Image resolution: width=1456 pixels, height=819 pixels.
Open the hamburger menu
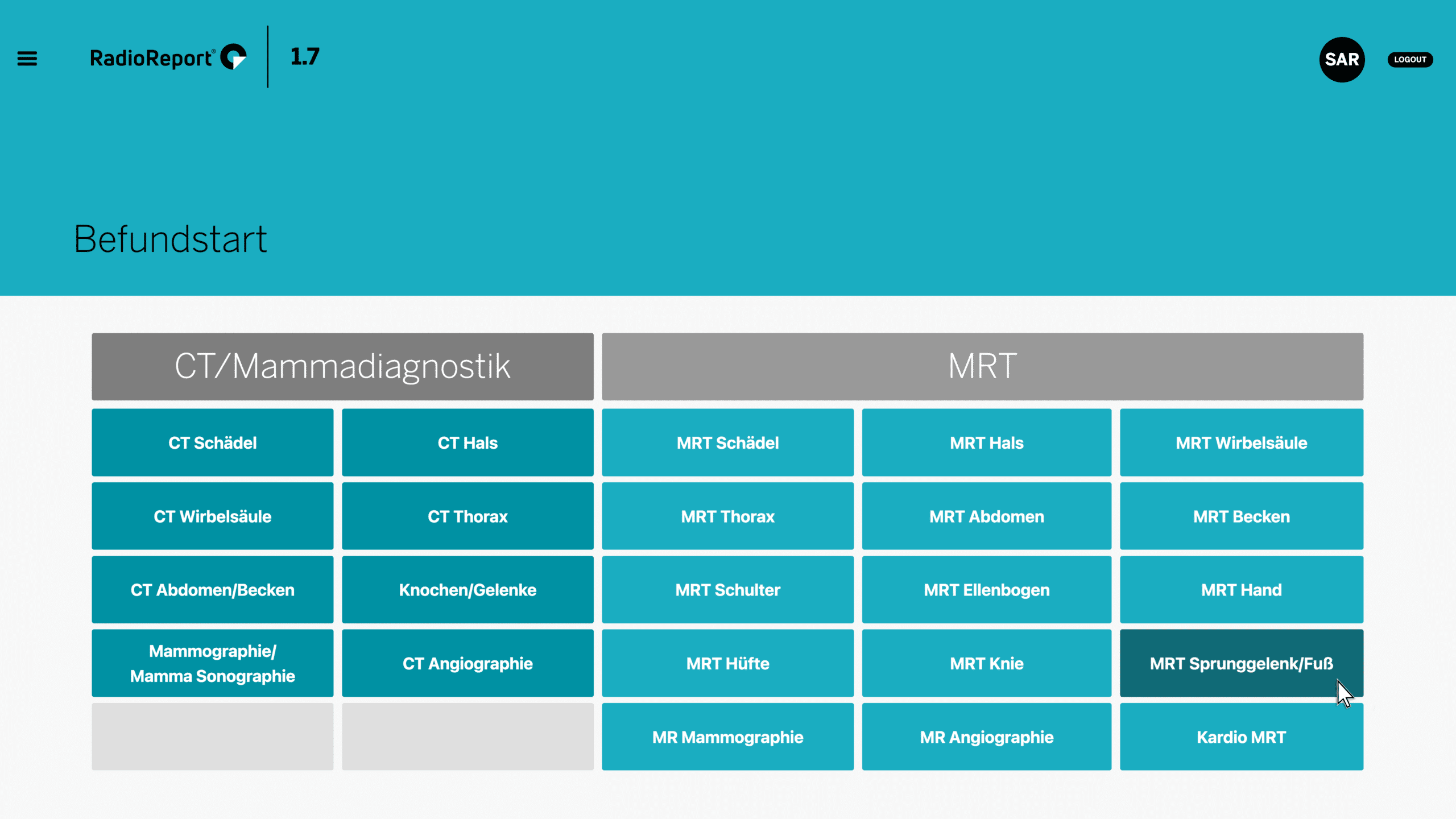click(27, 59)
